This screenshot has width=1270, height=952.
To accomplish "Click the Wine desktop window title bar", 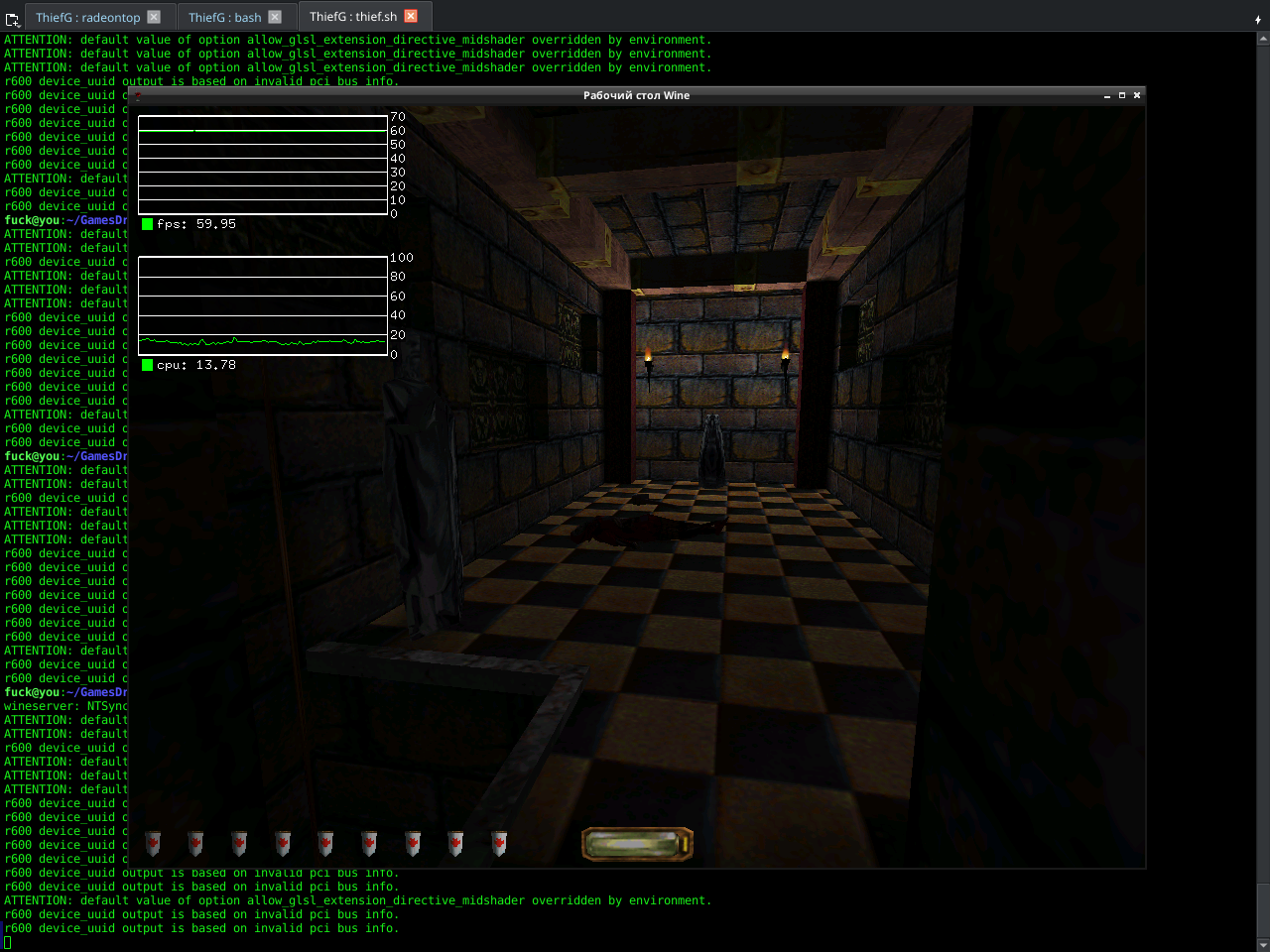I will (x=636, y=95).
